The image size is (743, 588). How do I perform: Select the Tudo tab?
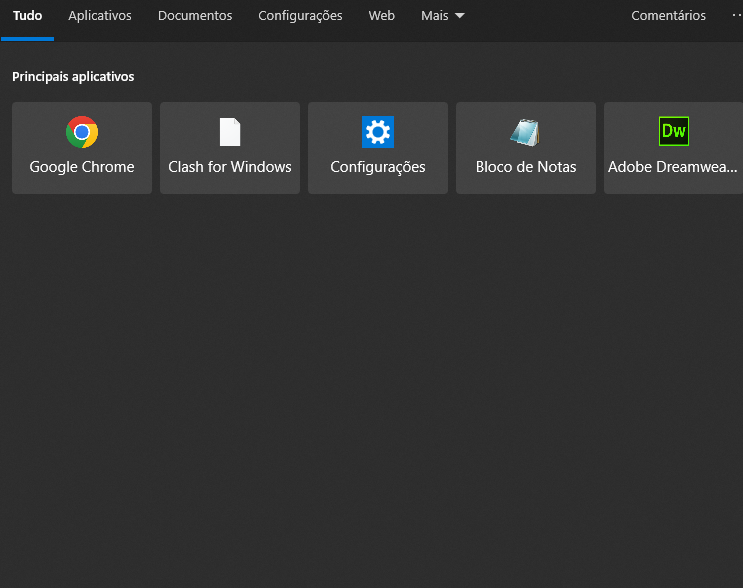click(x=27, y=16)
